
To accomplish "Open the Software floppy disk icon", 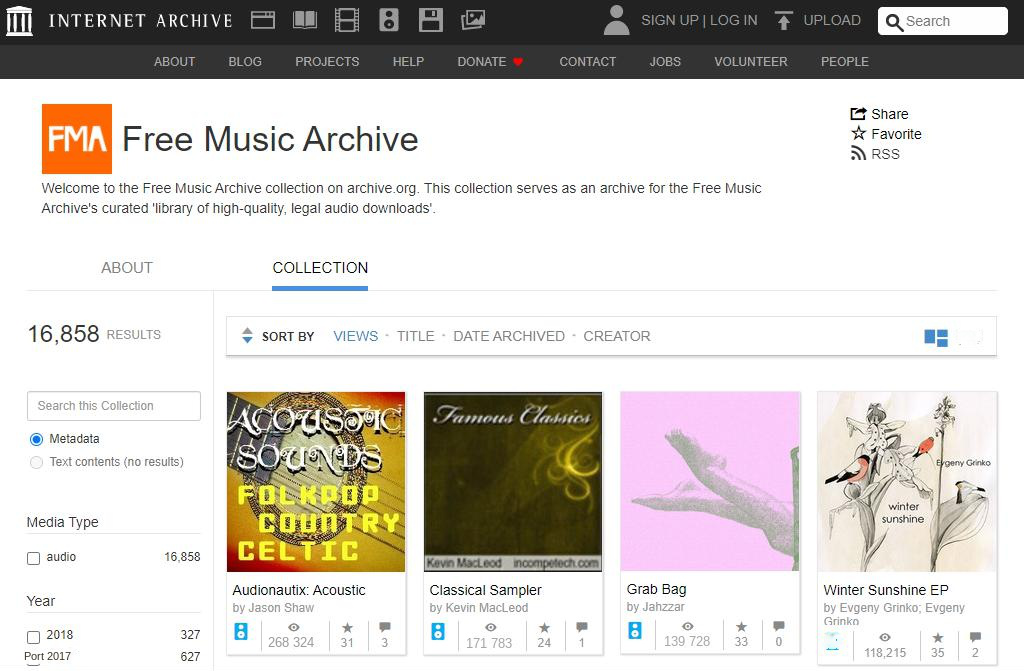I will [x=431, y=19].
